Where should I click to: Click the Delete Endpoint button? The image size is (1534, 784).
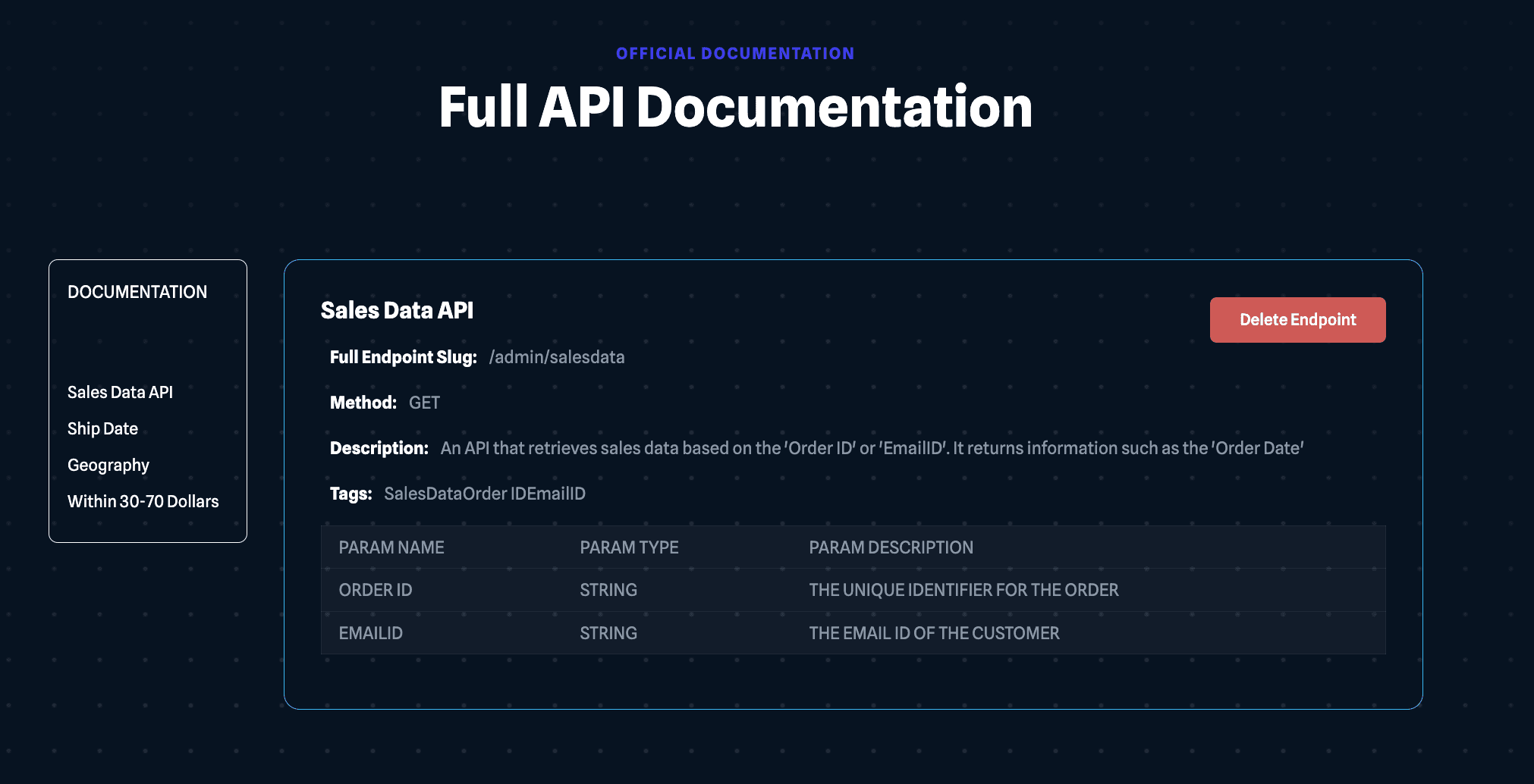(x=1297, y=320)
